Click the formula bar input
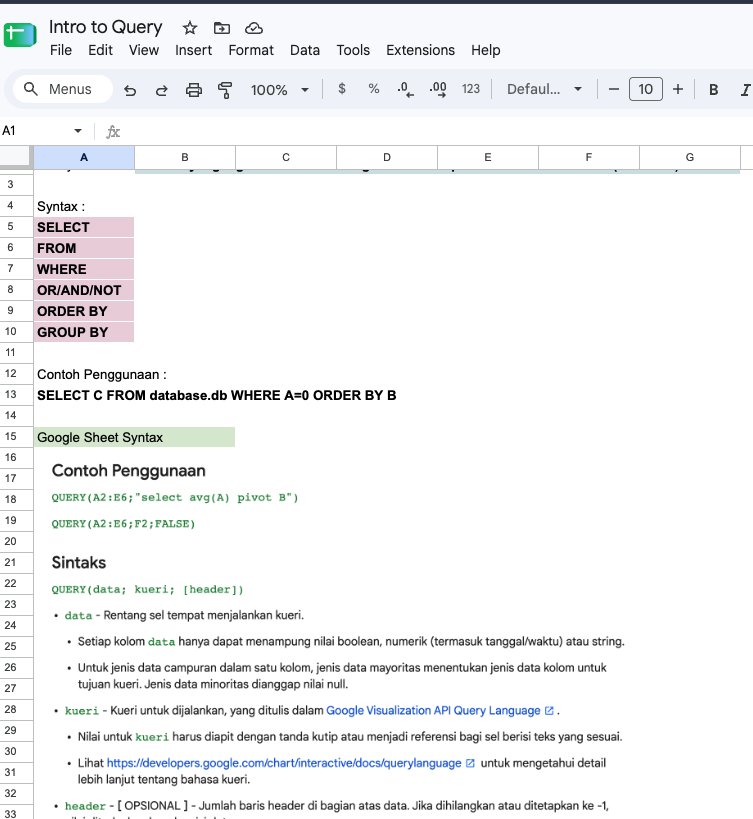The image size is (753, 819). tap(439, 131)
